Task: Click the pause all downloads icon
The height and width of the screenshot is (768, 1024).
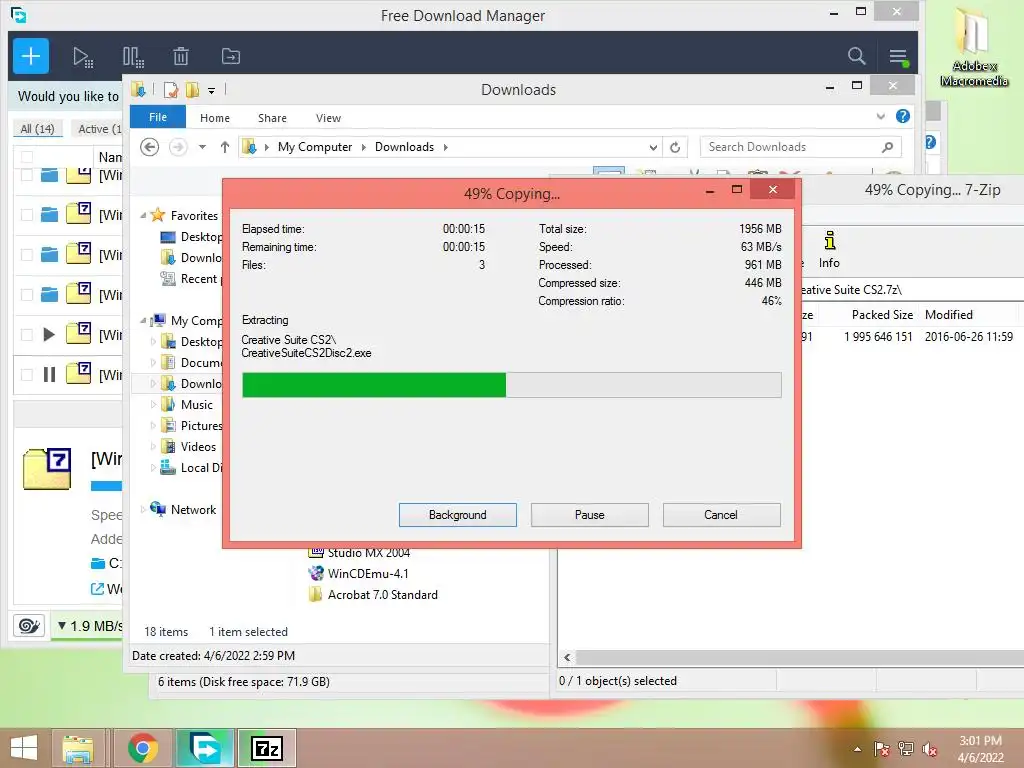Action: click(x=133, y=57)
